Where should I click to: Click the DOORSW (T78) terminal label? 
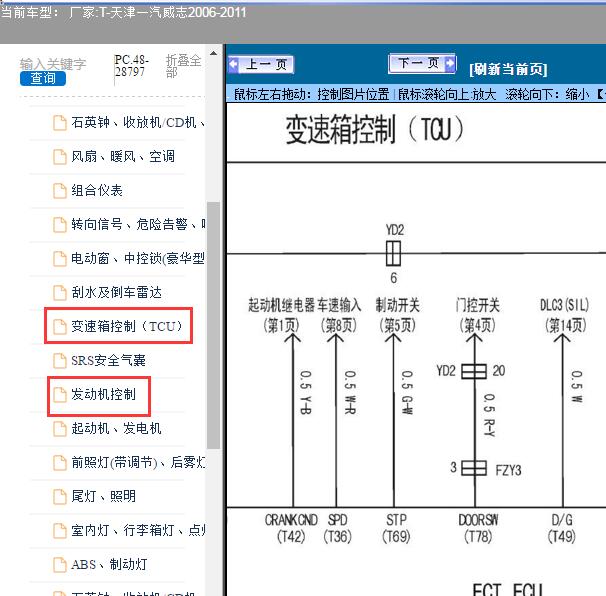[478, 528]
